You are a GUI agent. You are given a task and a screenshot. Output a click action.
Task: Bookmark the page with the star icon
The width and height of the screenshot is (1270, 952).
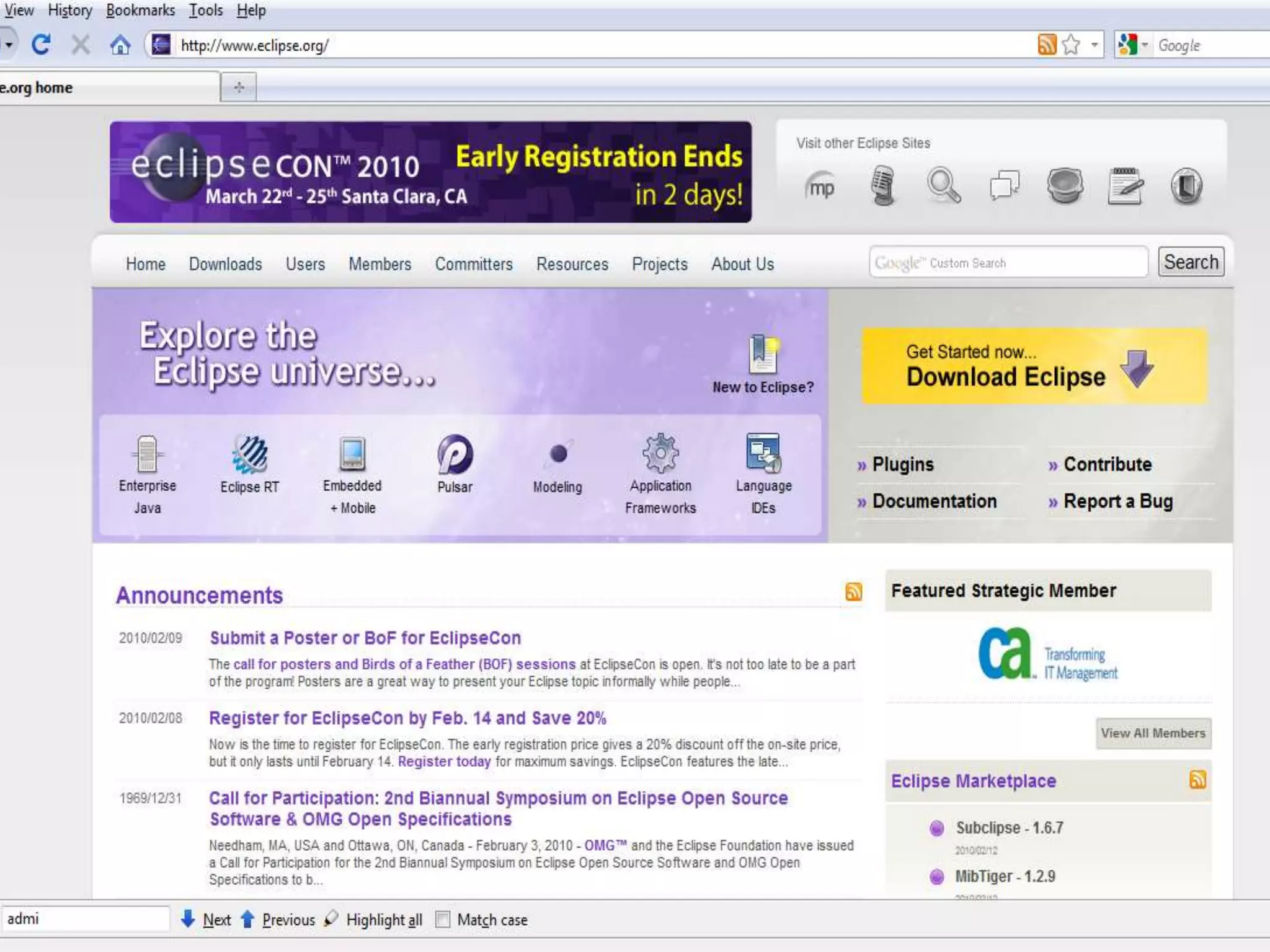click(x=1071, y=45)
